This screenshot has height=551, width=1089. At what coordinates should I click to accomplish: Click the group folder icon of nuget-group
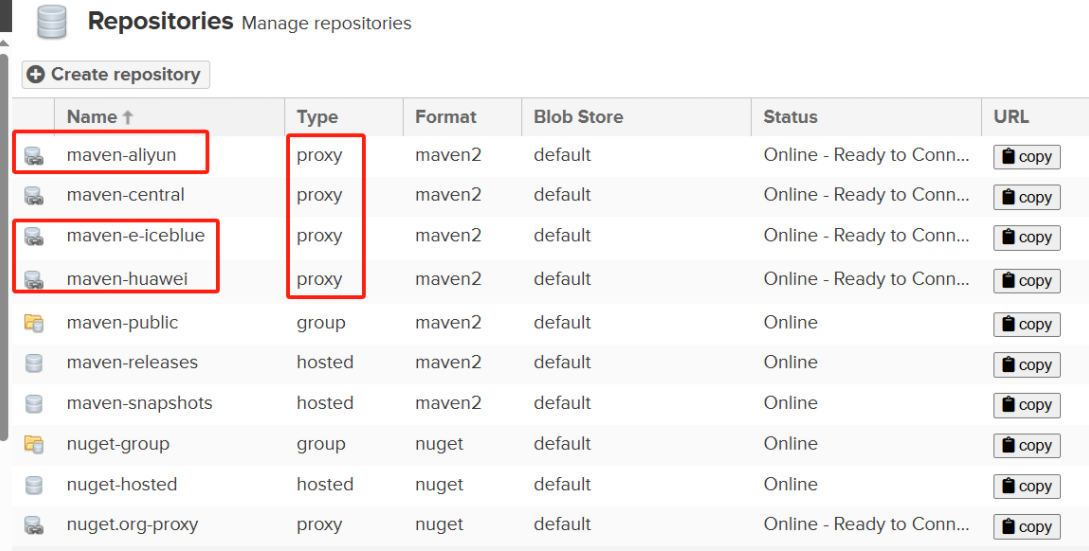(33, 444)
